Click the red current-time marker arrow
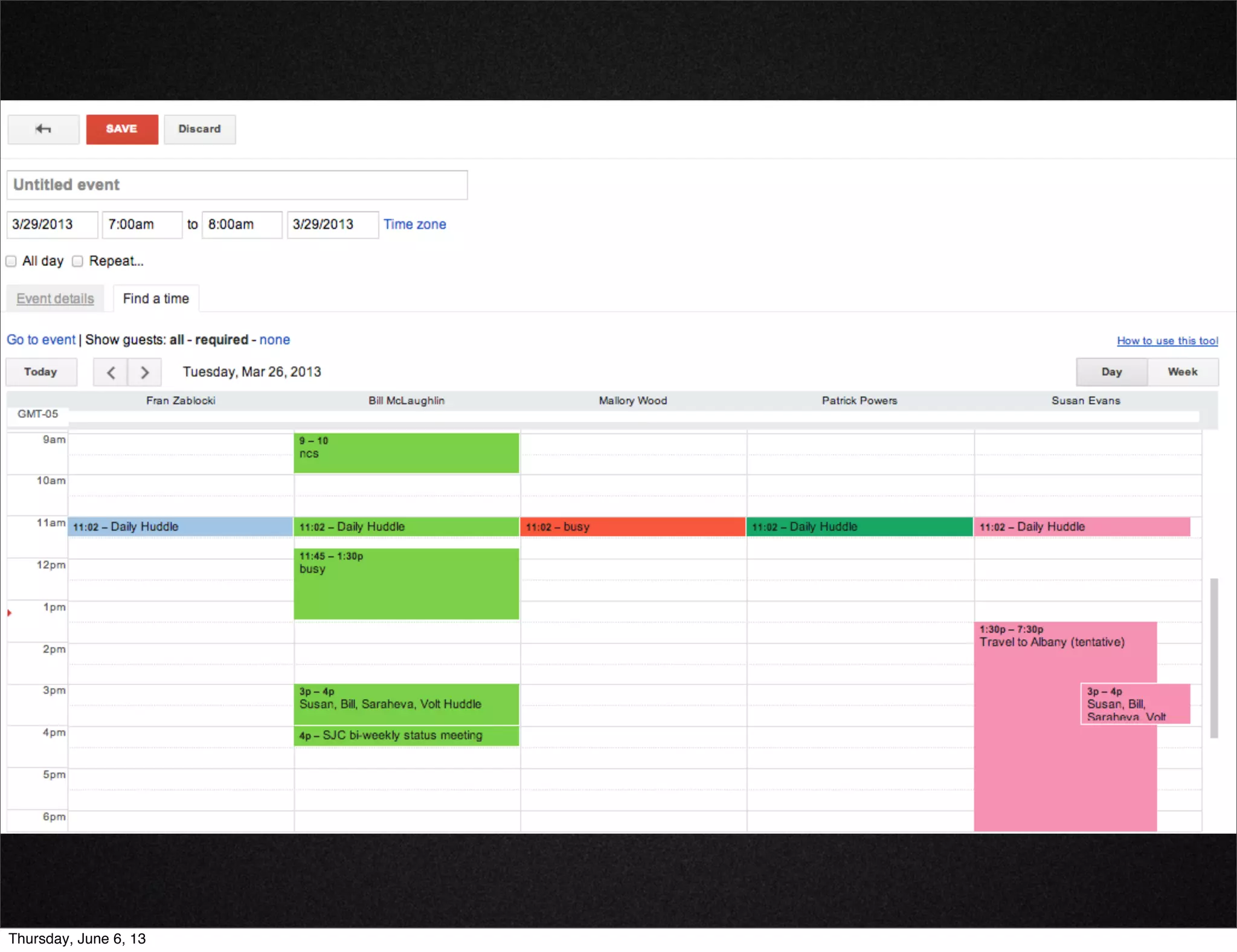 click(10, 613)
